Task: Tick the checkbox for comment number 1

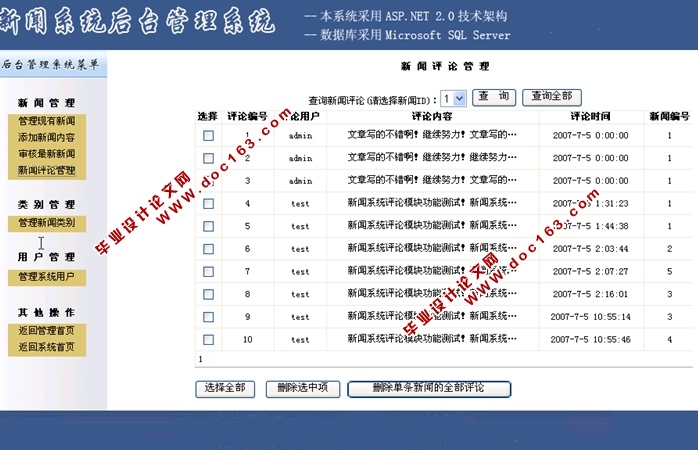Action: point(208,136)
